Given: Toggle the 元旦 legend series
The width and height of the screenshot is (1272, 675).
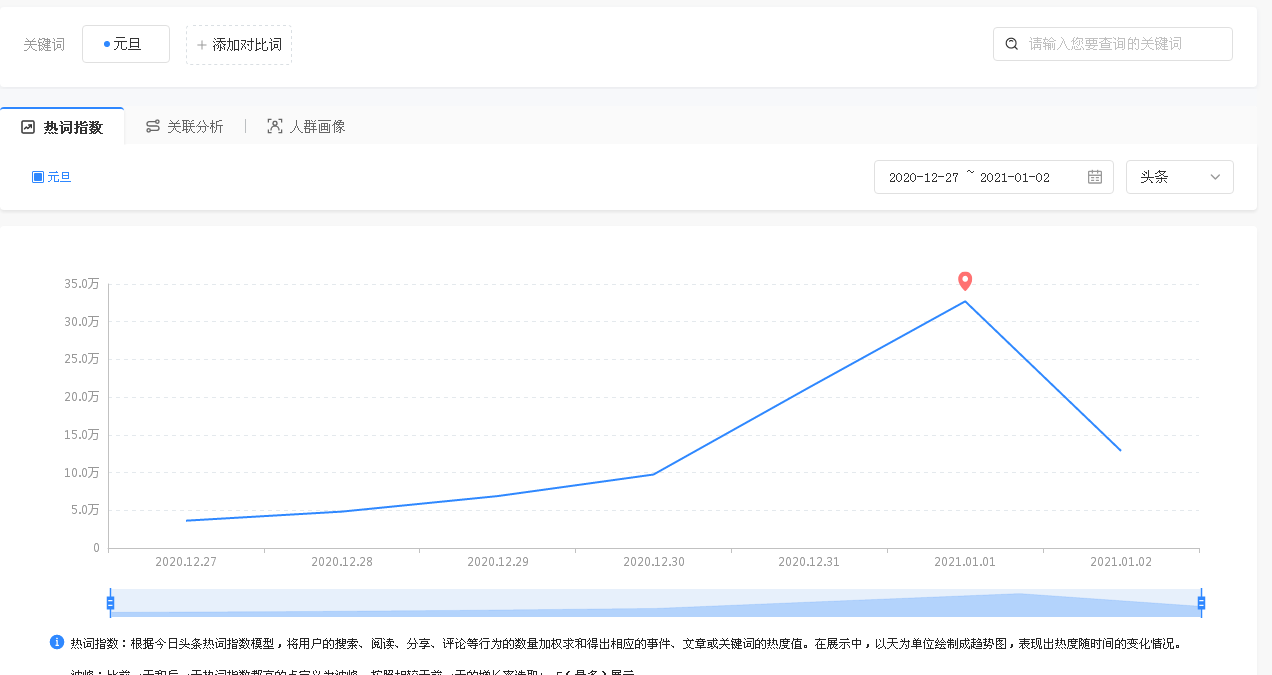Looking at the screenshot, I should (x=52, y=177).
